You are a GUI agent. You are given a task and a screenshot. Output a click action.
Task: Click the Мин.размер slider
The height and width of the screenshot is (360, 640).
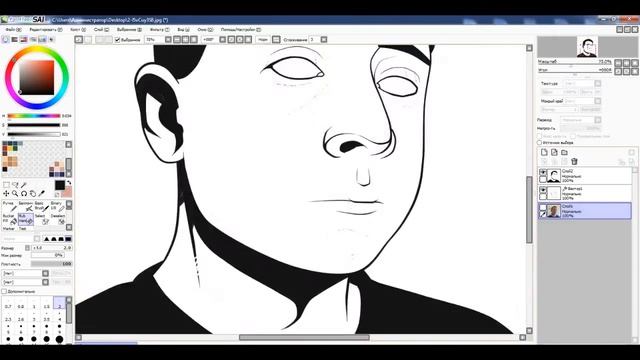(x=48, y=256)
